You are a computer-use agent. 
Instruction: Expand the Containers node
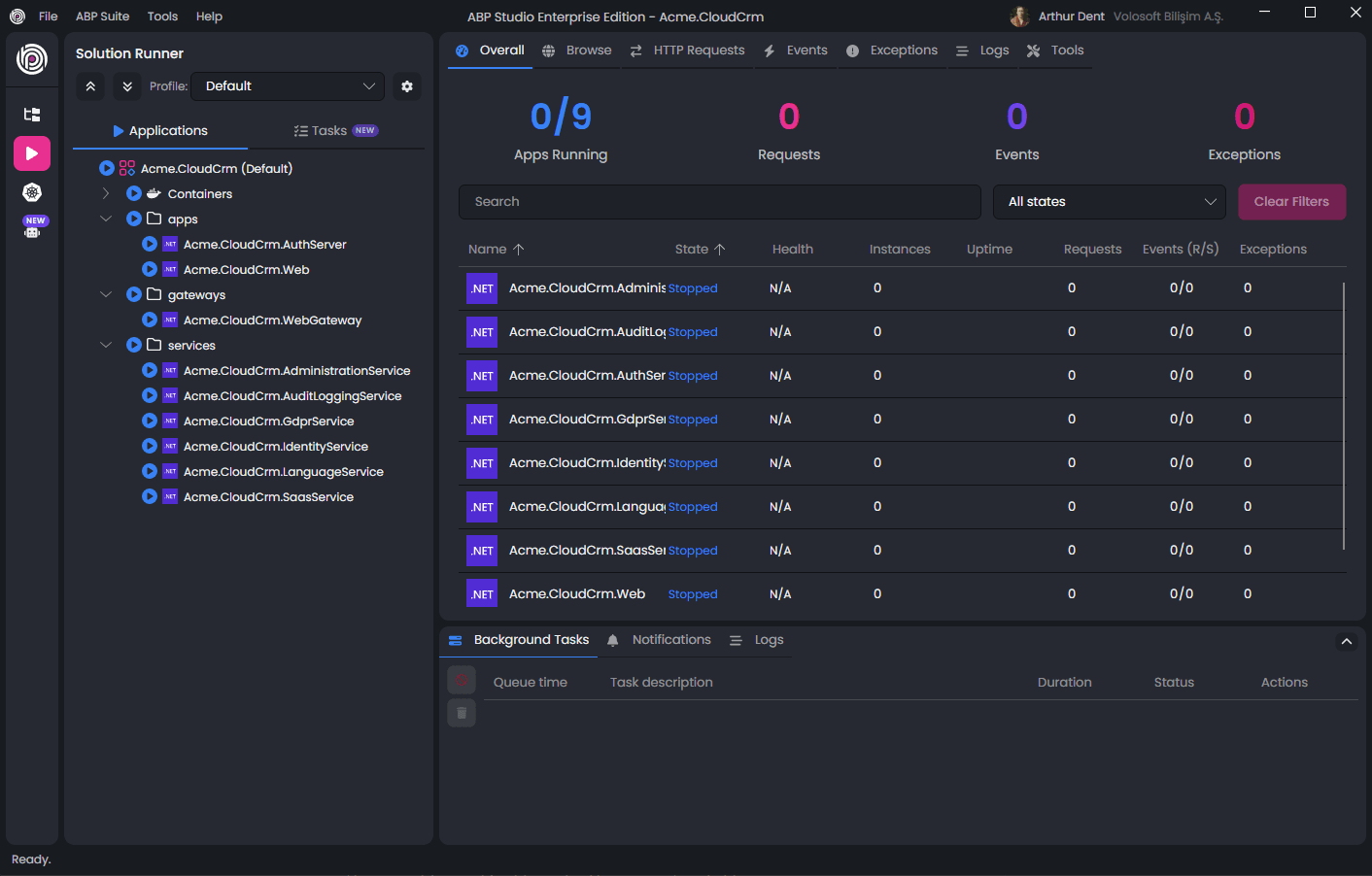pyautogui.click(x=105, y=193)
